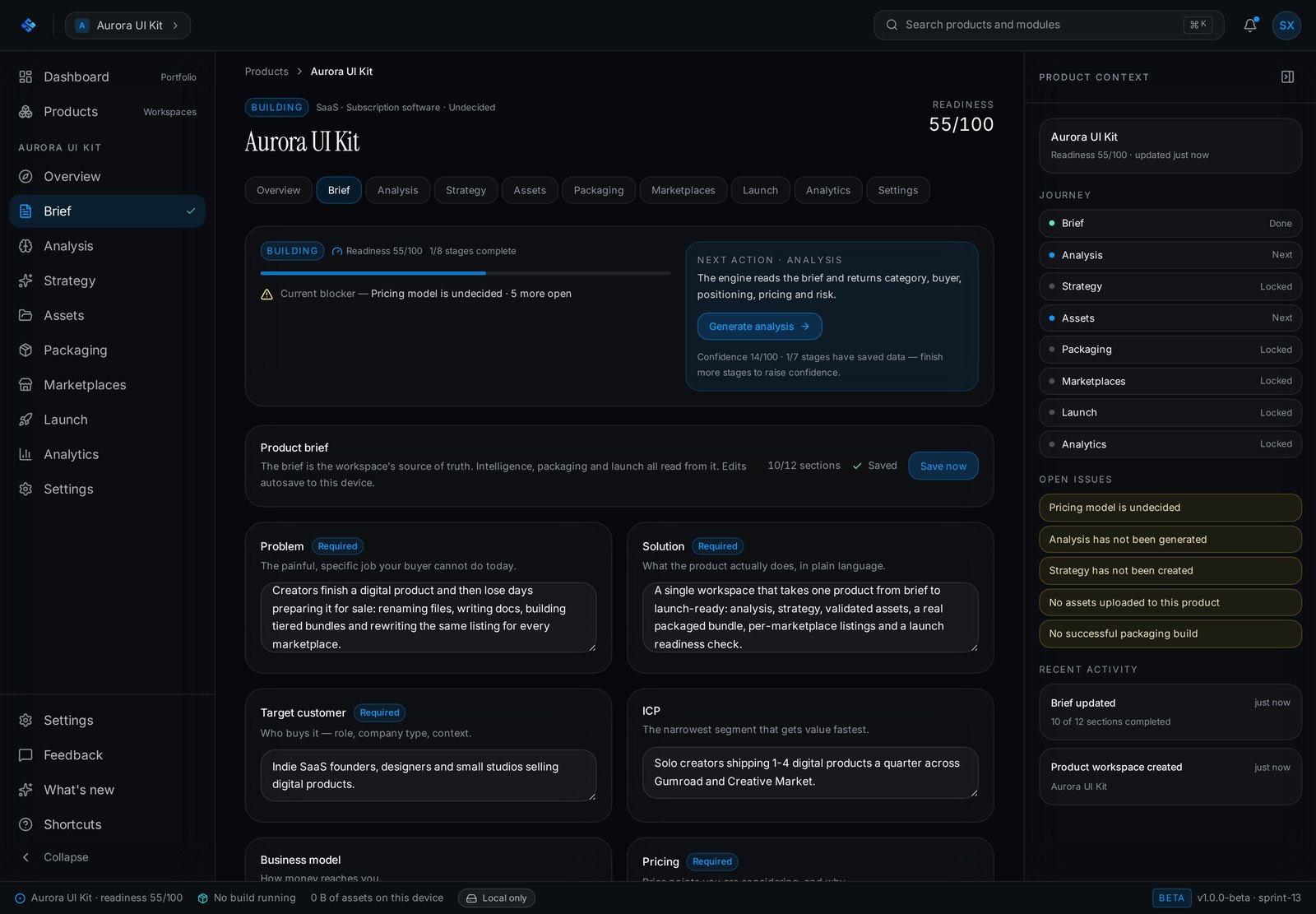Click the BETA badge in the status bar
The height and width of the screenshot is (914, 1316).
(x=1171, y=898)
